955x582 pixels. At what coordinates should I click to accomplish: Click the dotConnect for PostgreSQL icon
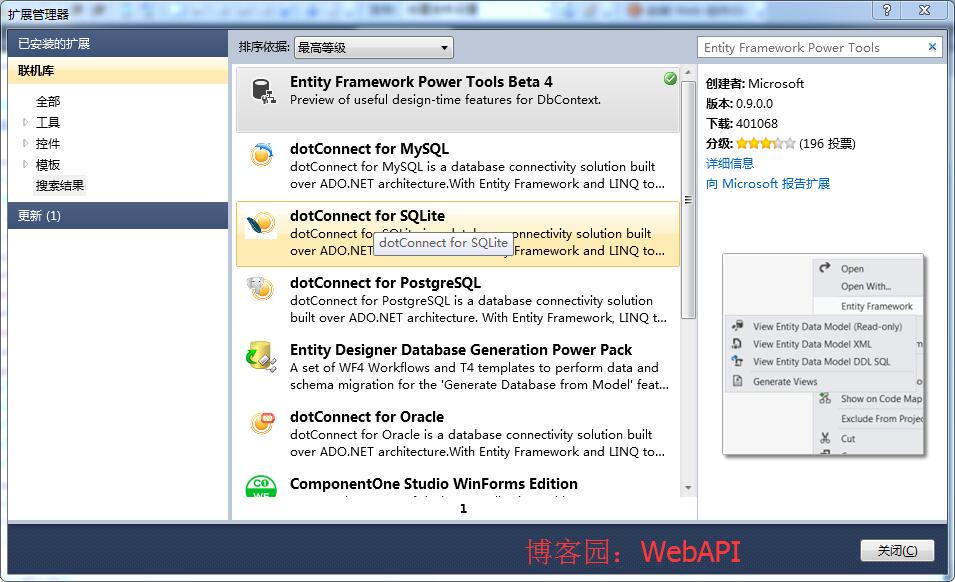pos(262,290)
